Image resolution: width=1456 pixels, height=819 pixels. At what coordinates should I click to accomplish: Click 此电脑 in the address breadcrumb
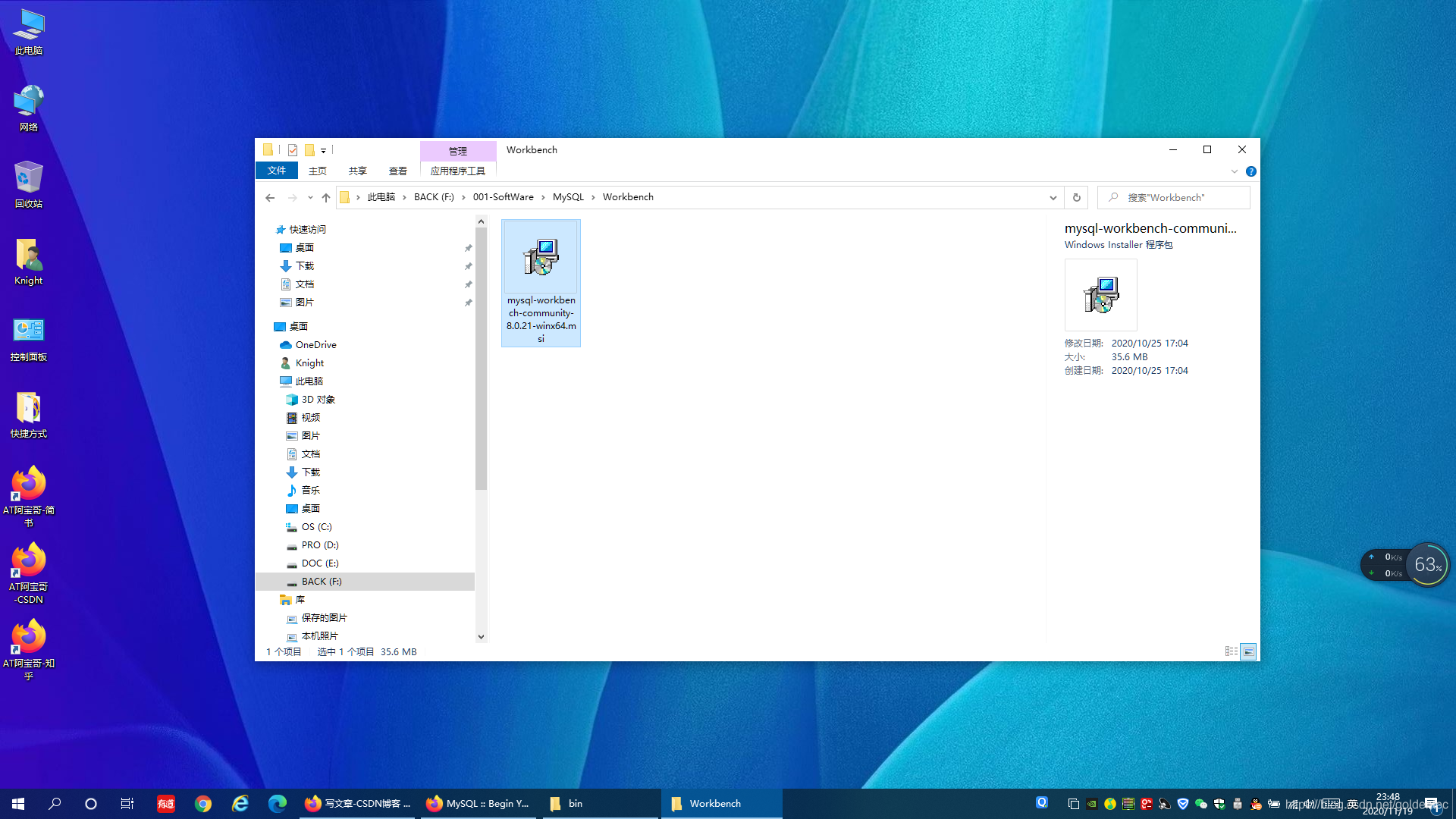pyautogui.click(x=381, y=197)
